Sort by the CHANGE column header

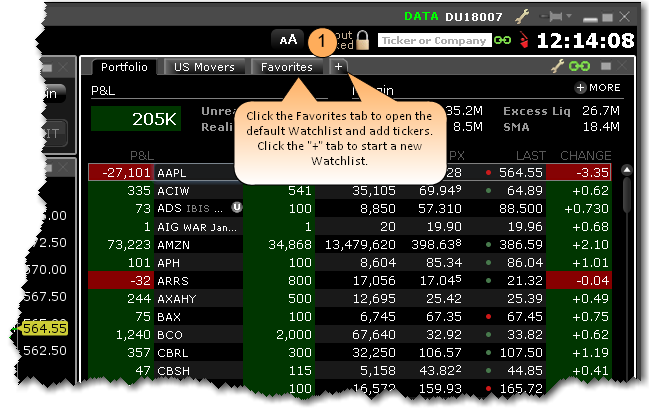(585, 155)
